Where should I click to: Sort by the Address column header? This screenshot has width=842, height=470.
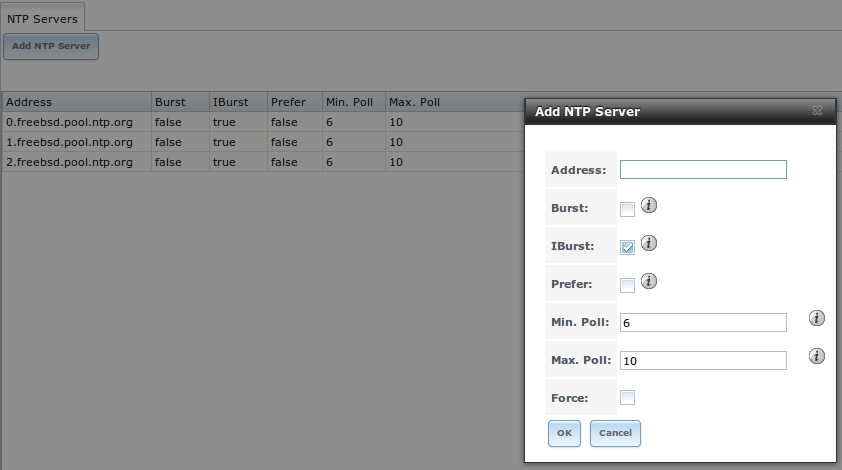pyautogui.click(x=77, y=102)
